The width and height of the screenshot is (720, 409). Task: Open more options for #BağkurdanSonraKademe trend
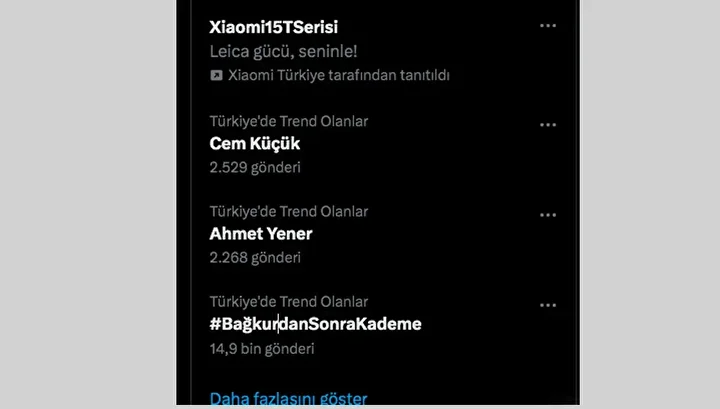(548, 305)
